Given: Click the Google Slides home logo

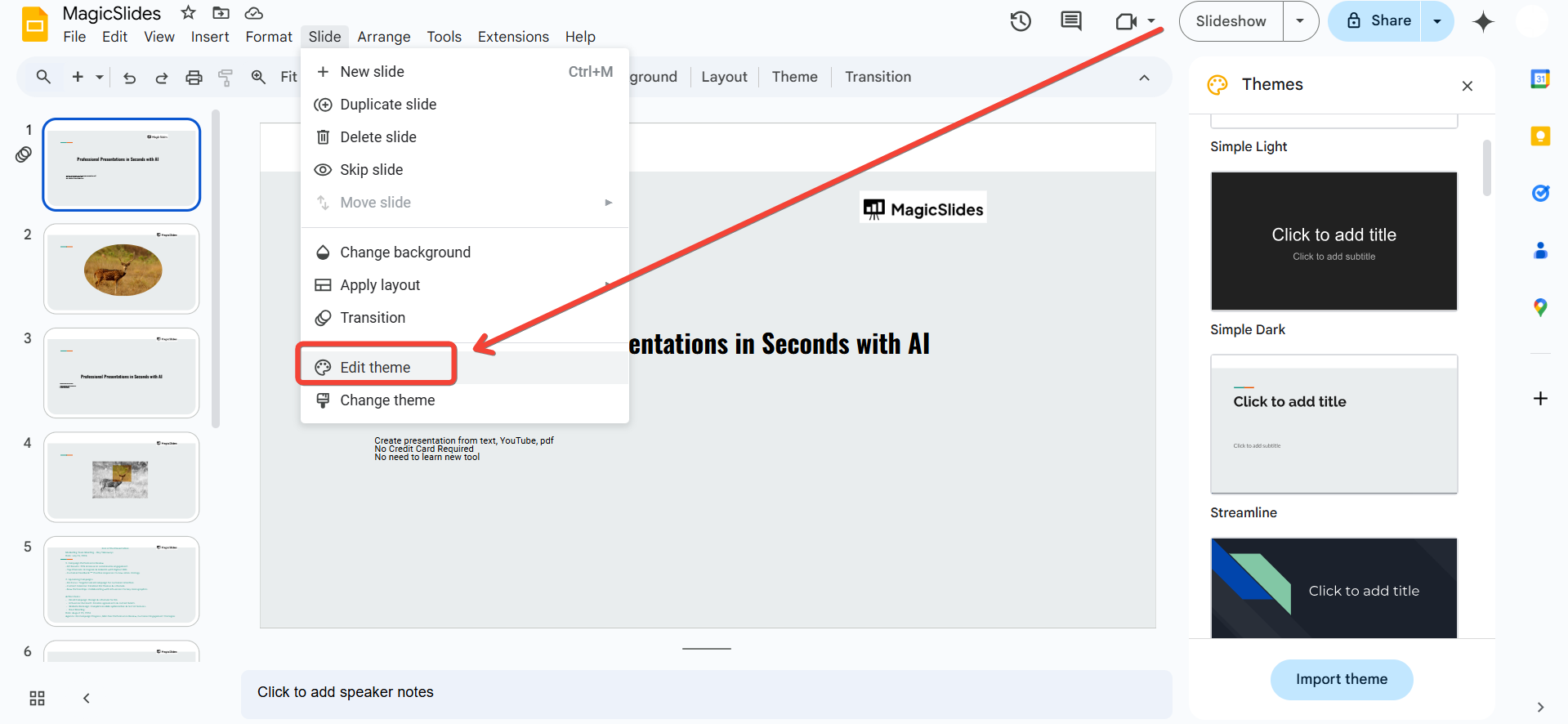Looking at the screenshot, I should pos(34,25).
